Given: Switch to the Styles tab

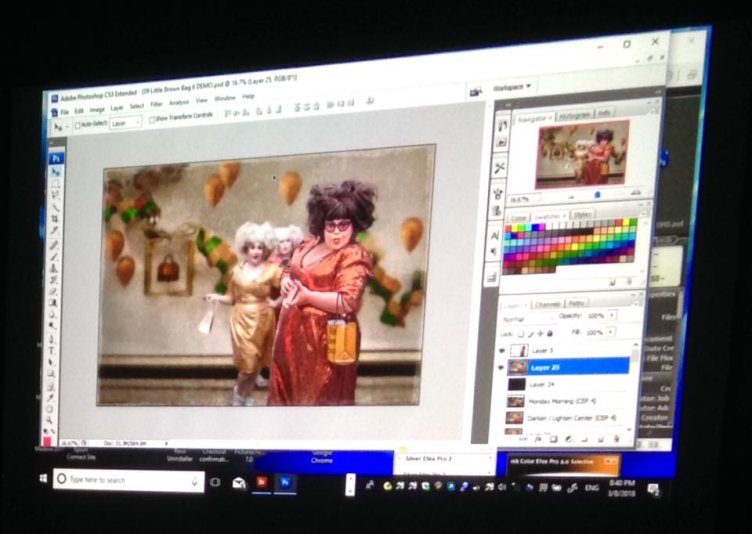Looking at the screenshot, I should click(582, 214).
